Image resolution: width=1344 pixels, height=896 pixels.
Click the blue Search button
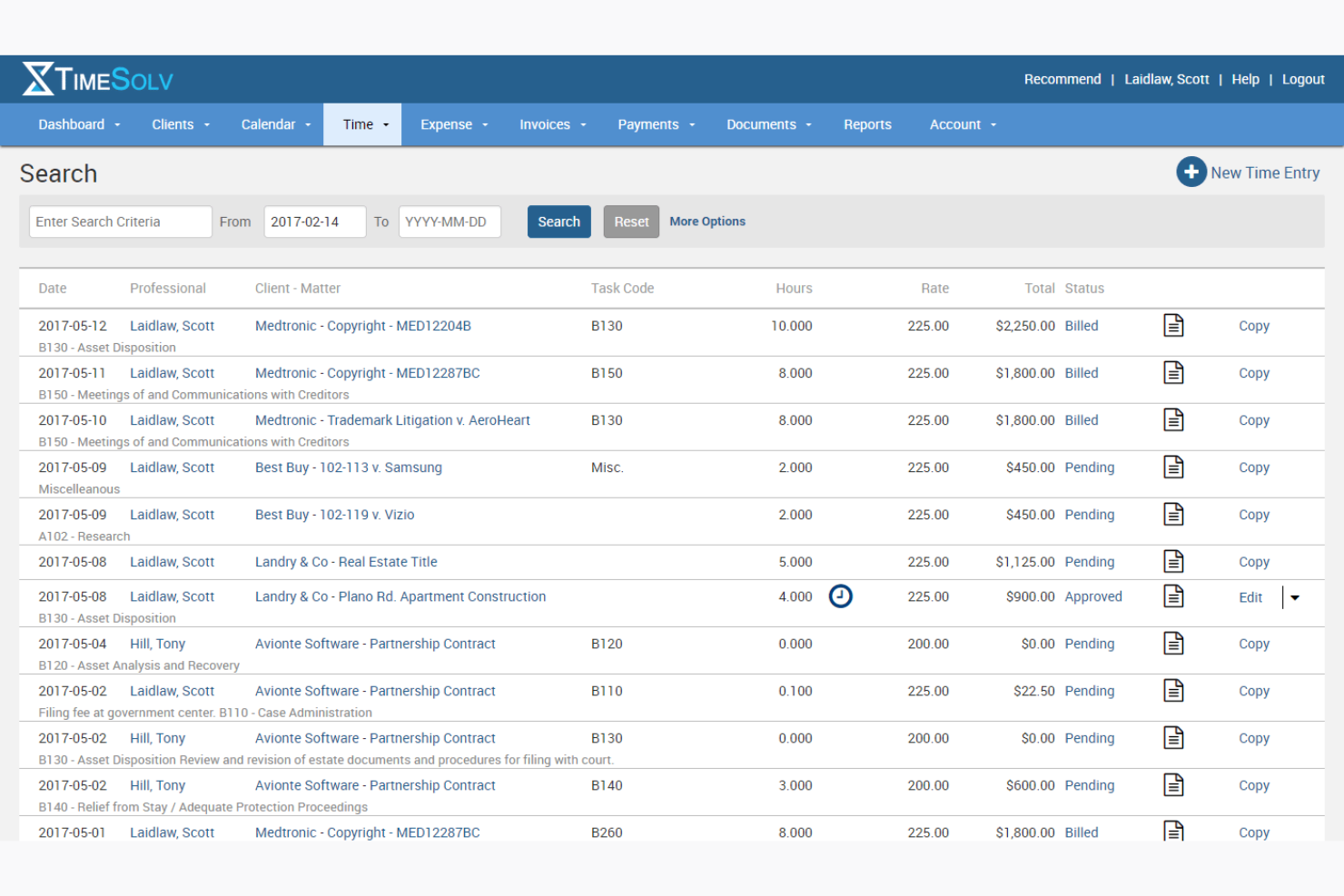558,222
